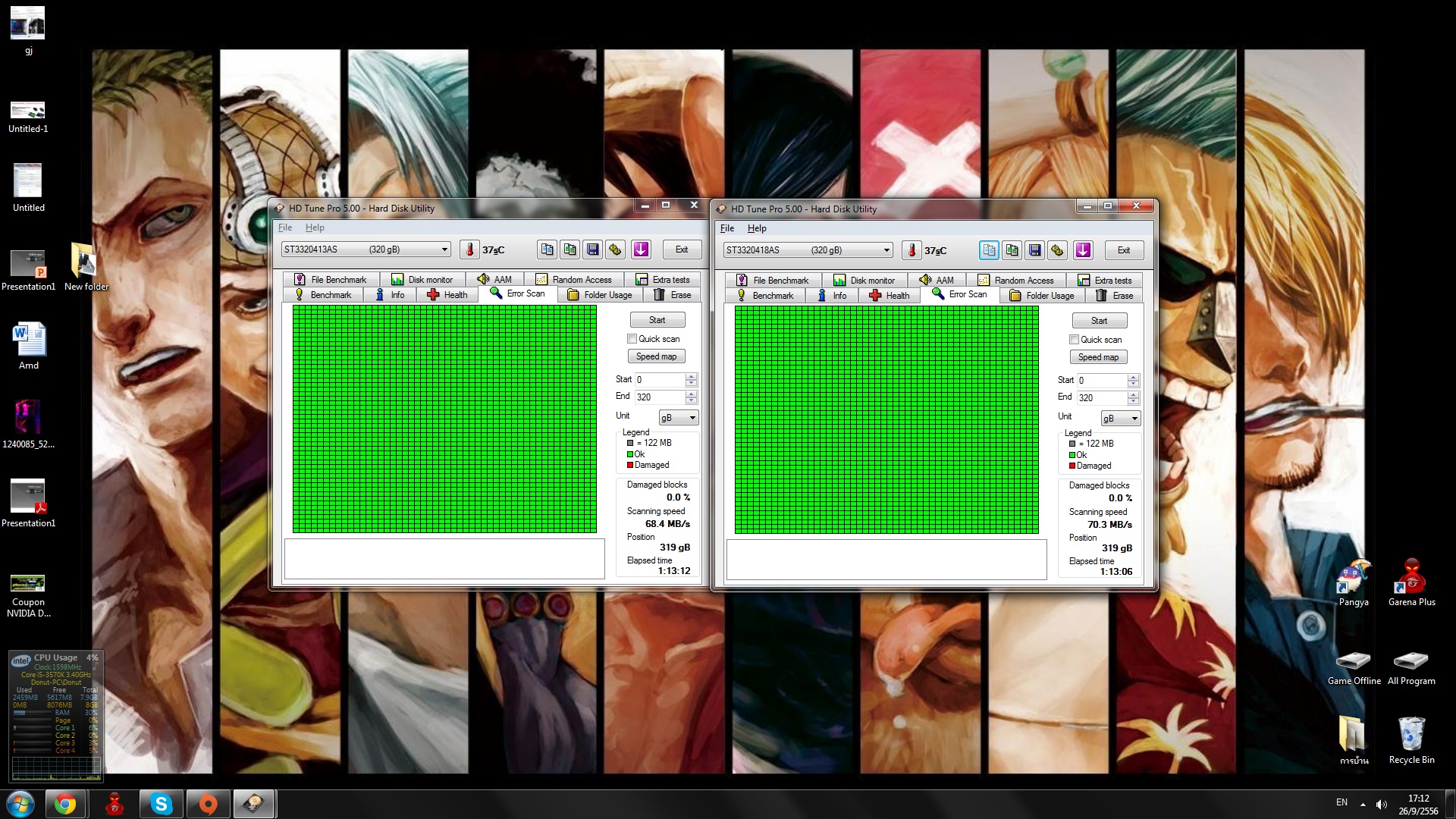
Task: Open Skype from the taskbar
Action: tap(161, 804)
